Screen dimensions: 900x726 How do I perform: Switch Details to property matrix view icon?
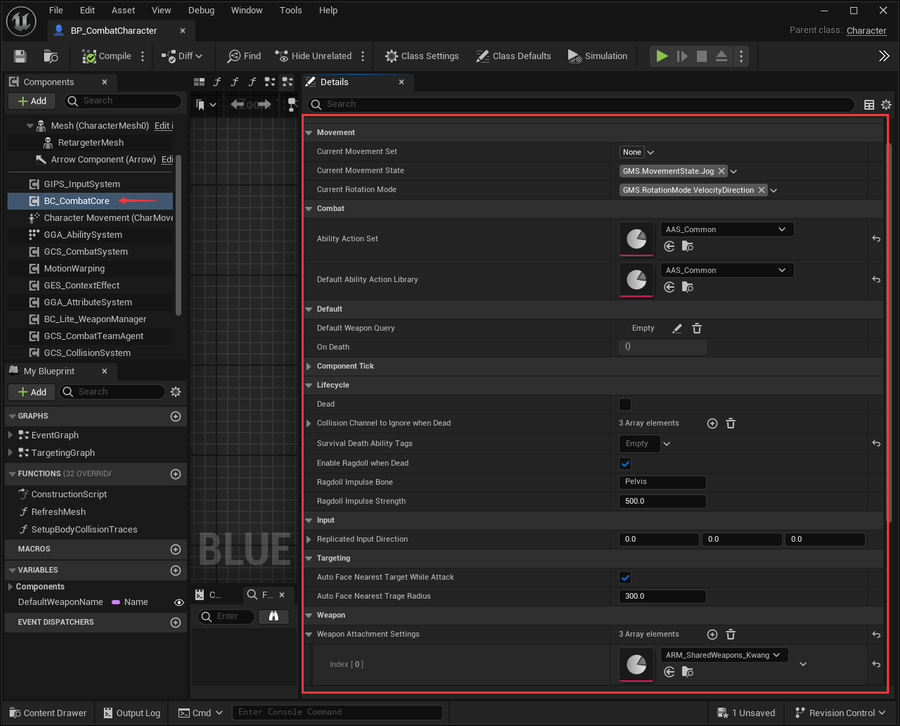[x=869, y=104]
